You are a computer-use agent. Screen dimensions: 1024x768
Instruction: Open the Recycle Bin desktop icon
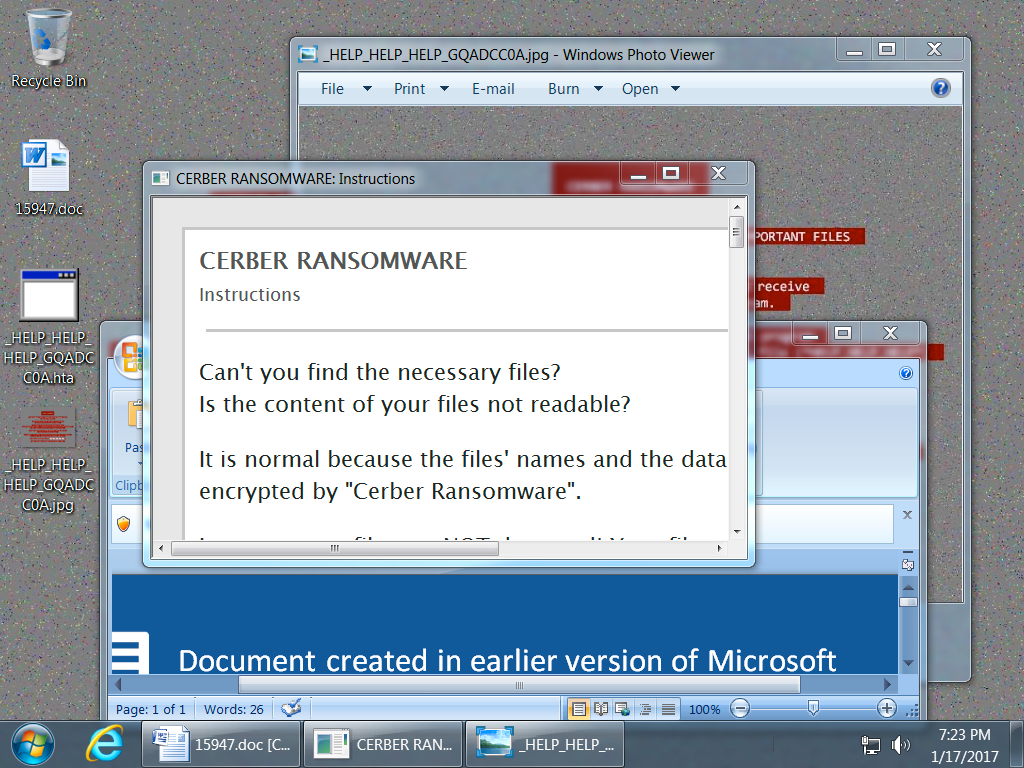(x=48, y=49)
